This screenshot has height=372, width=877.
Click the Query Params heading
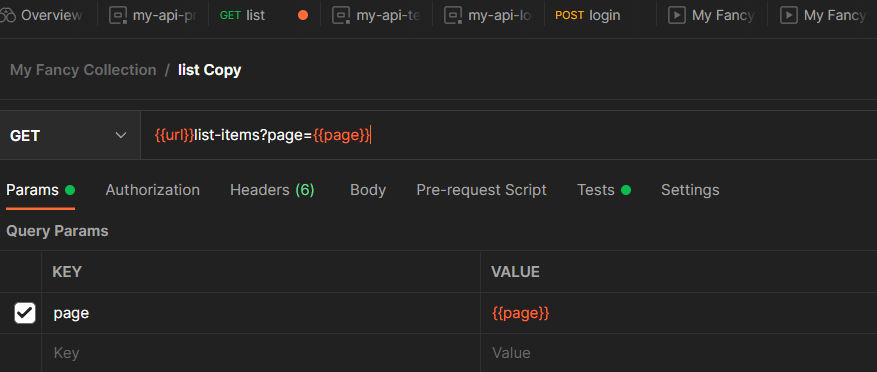(57, 231)
